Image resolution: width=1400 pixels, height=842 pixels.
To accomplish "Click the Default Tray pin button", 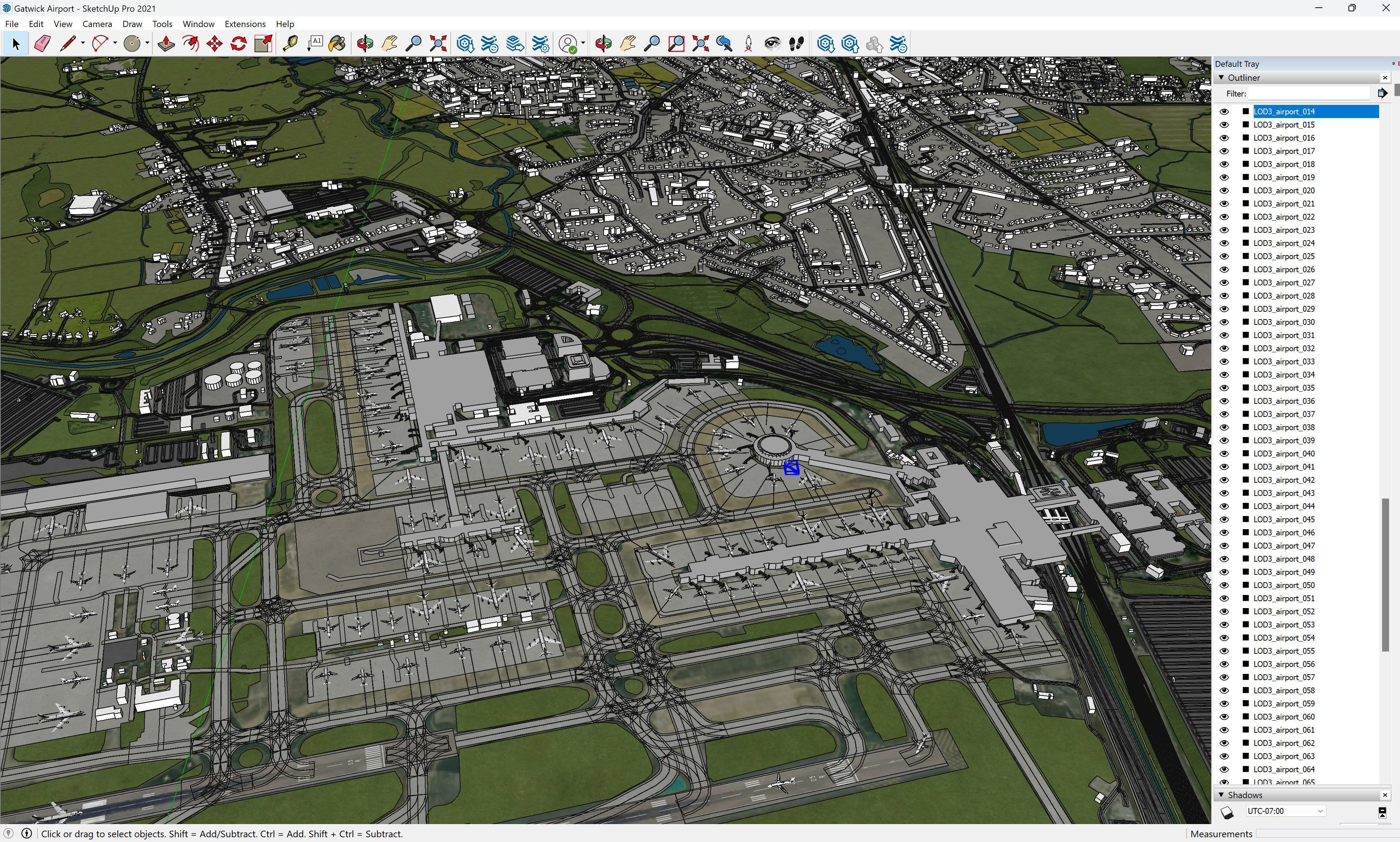I will click(1393, 64).
